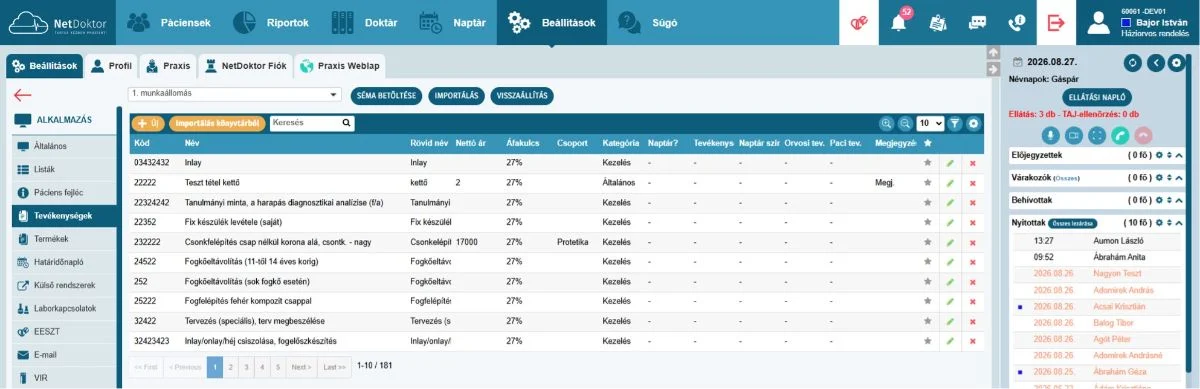The width and height of the screenshot is (1200, 389).
Task: Open the Páciensek main menu
Action: [169, 22]
